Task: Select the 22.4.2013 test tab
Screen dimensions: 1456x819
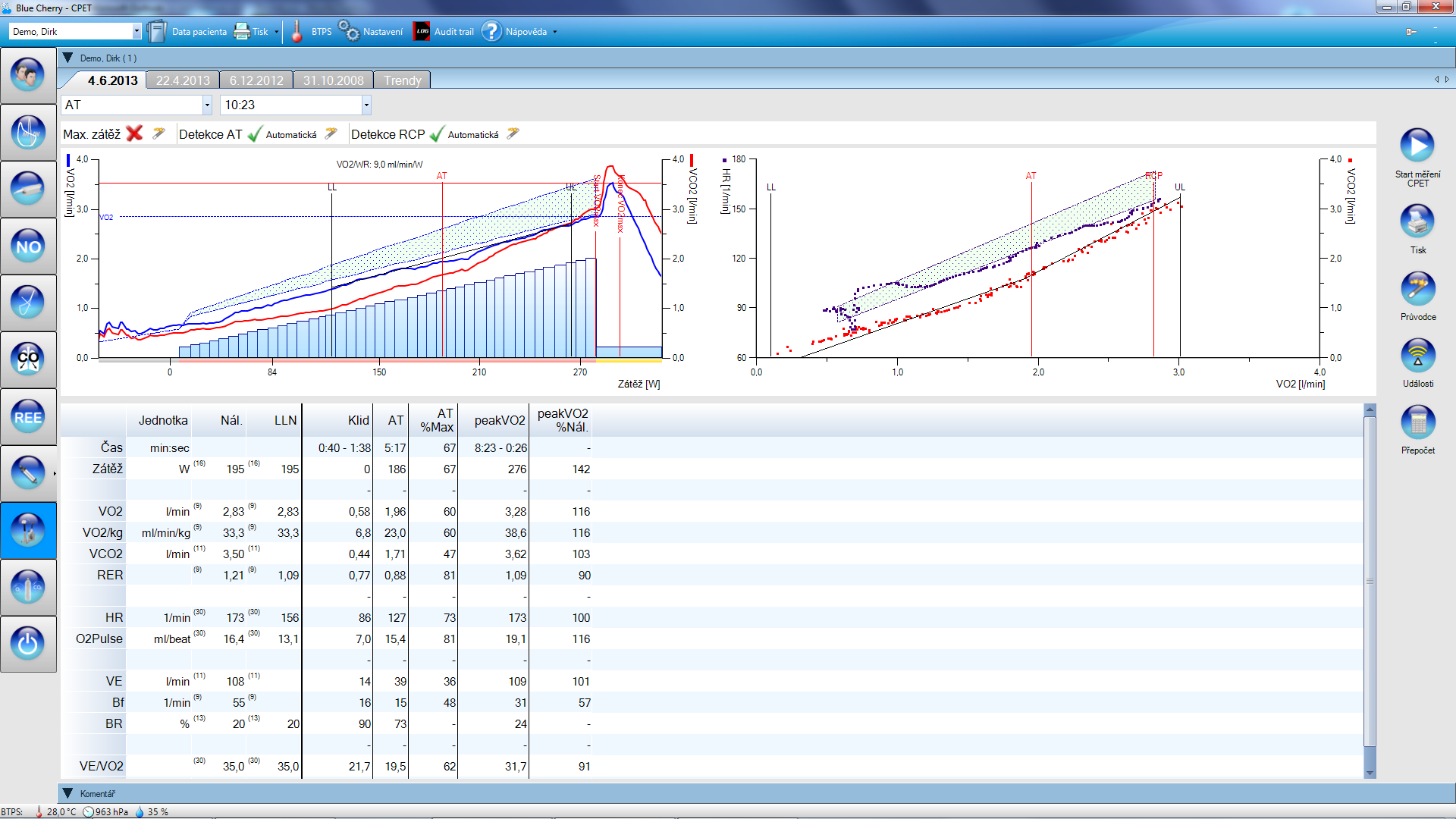Action: coord(183,80)
